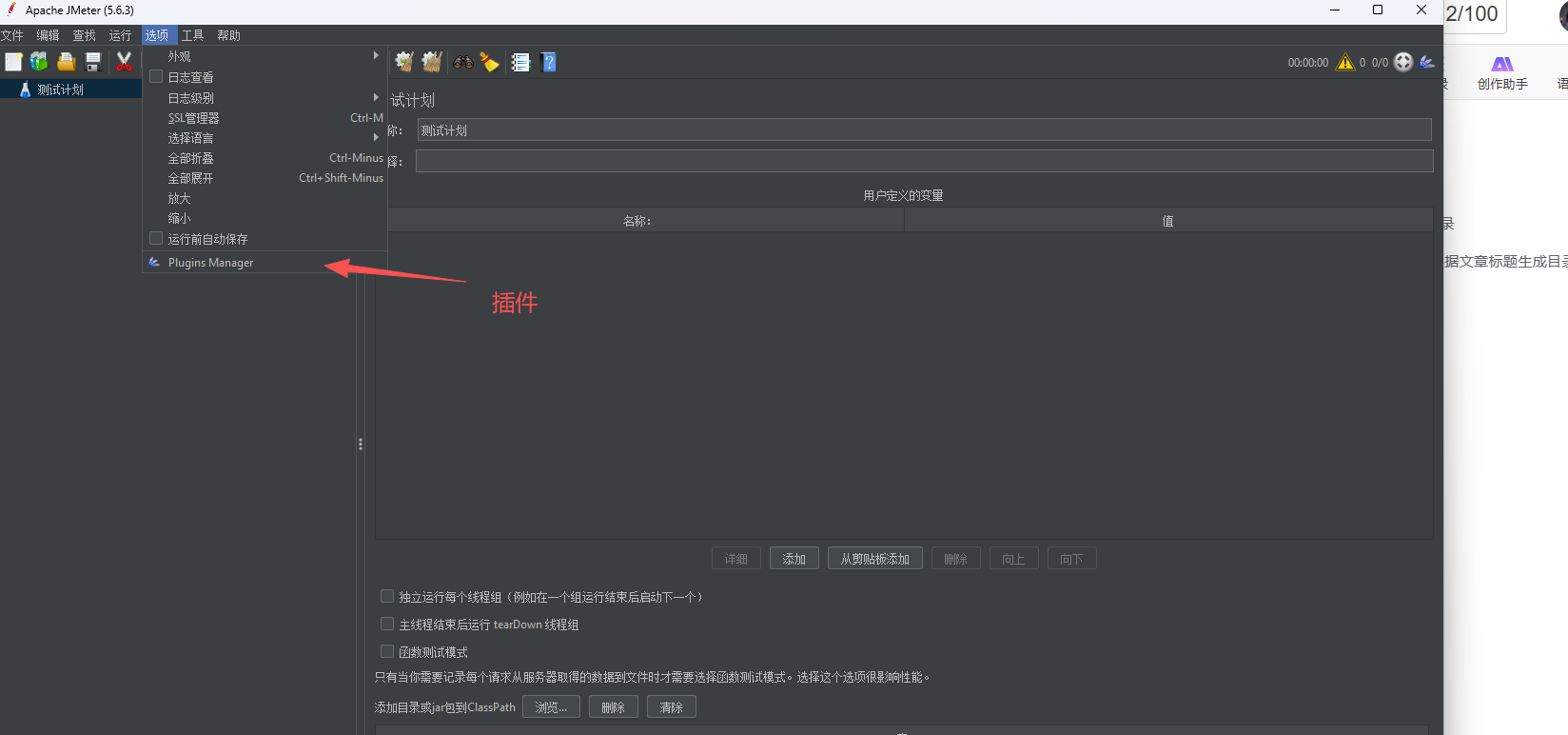The height and width of the screenshot is (735, 1568).
Task: Click the 从剪贴板添加 button
Action: (875, 559)
